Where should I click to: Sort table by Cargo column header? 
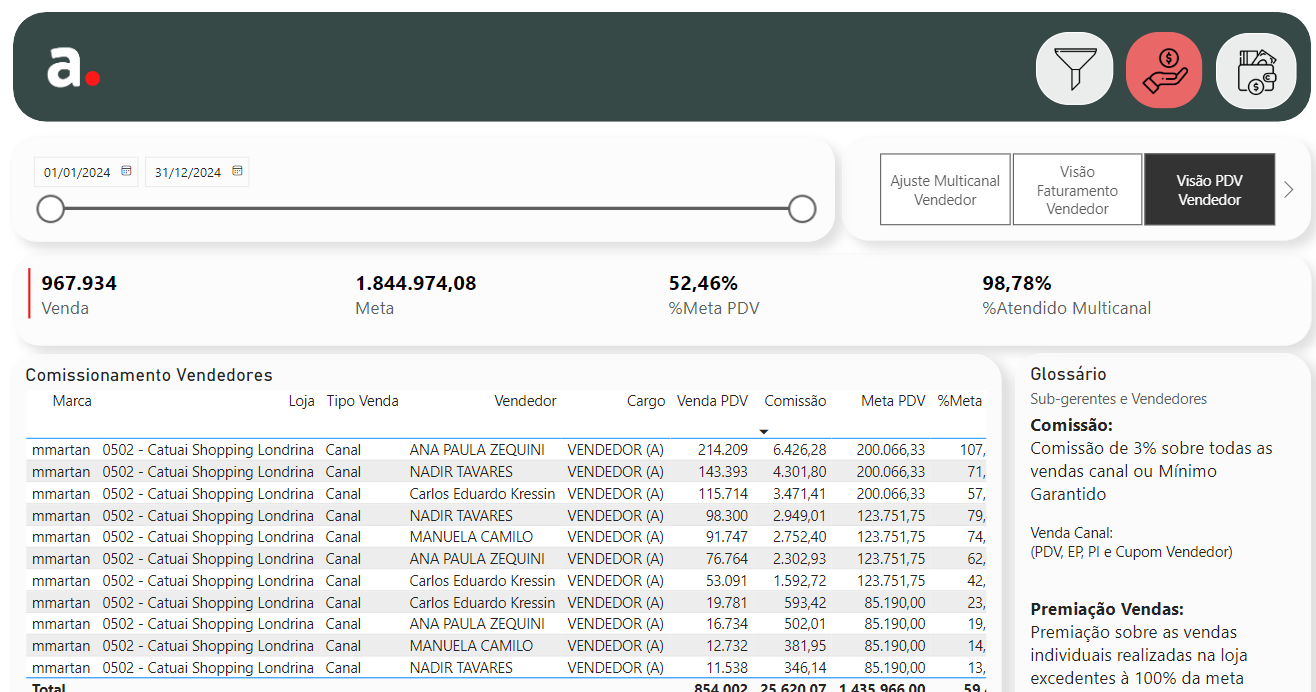click(646, 401)
